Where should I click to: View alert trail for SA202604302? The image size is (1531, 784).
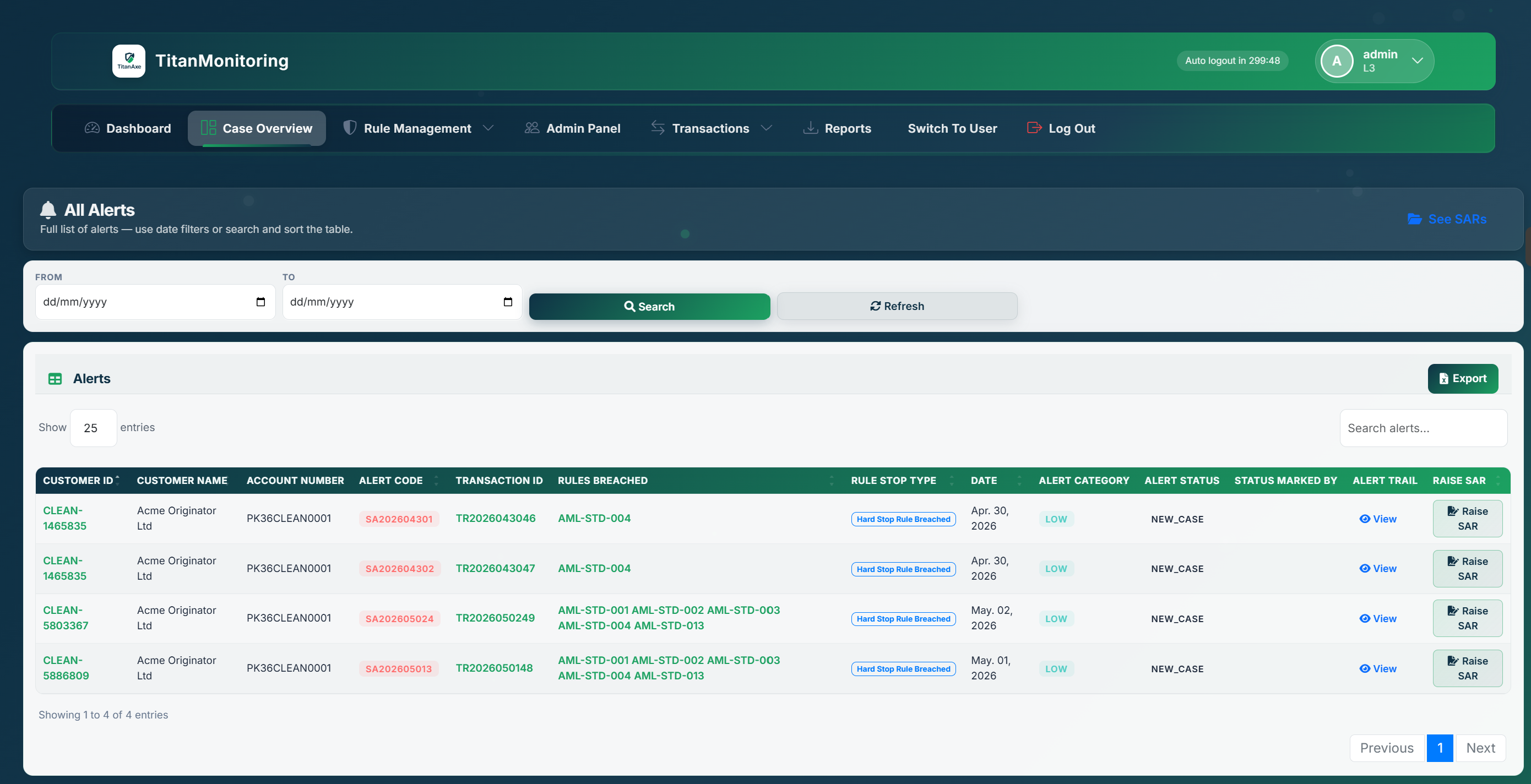(x=1378, y=568)
